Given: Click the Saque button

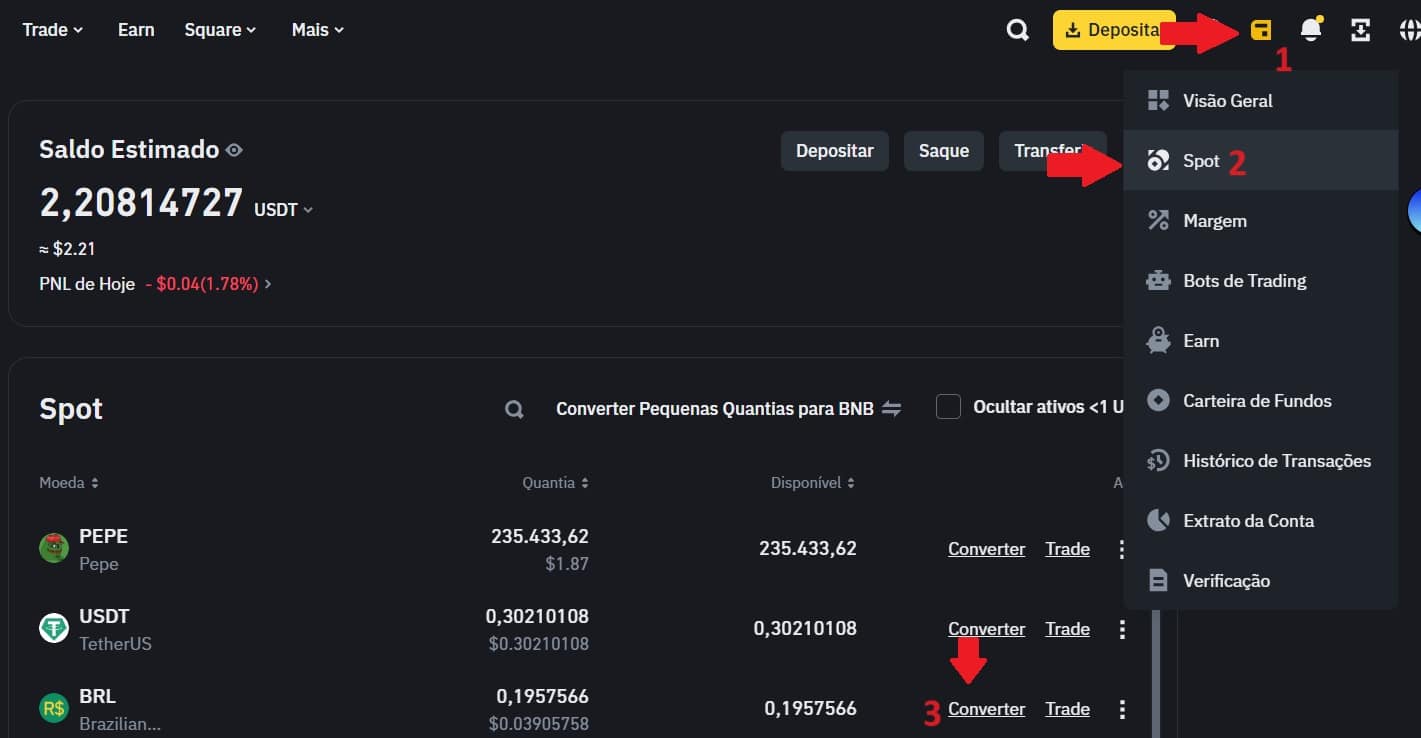Looking at the screenshot, I should [x=944, y=151].
